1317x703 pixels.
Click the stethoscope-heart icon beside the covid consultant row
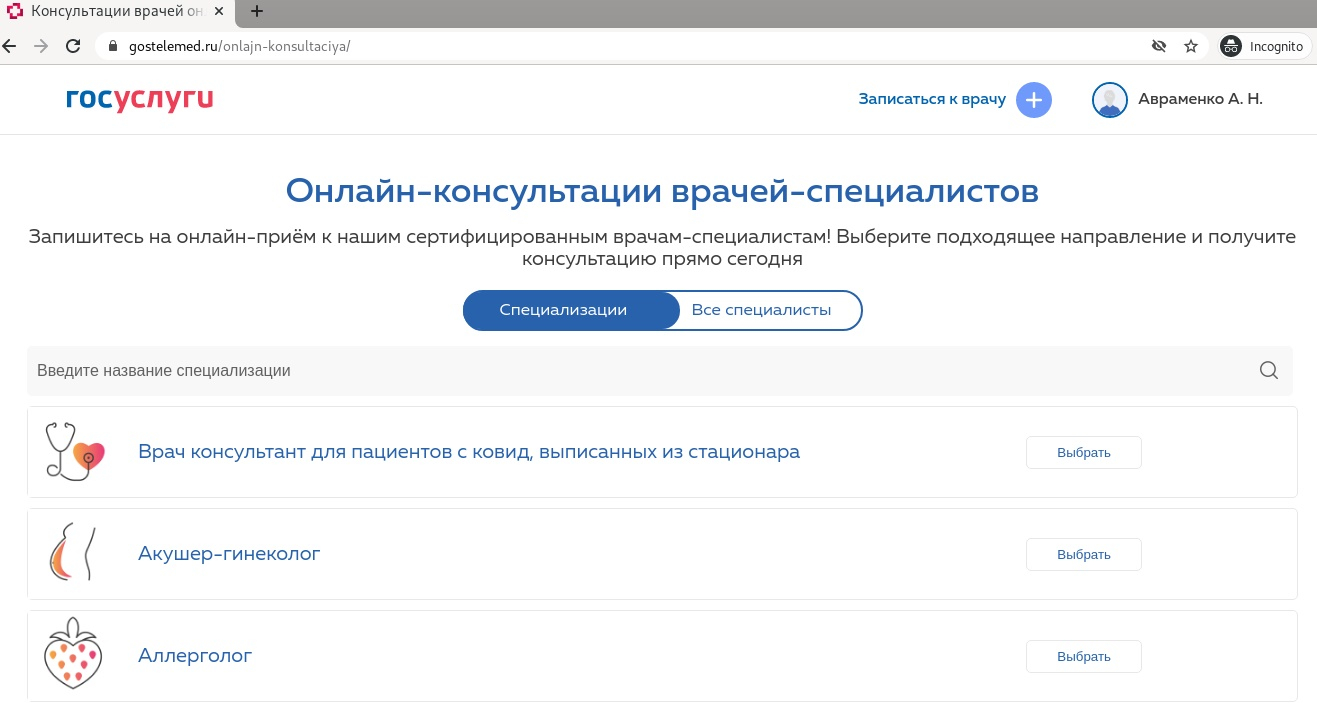(x=73, y=451)
